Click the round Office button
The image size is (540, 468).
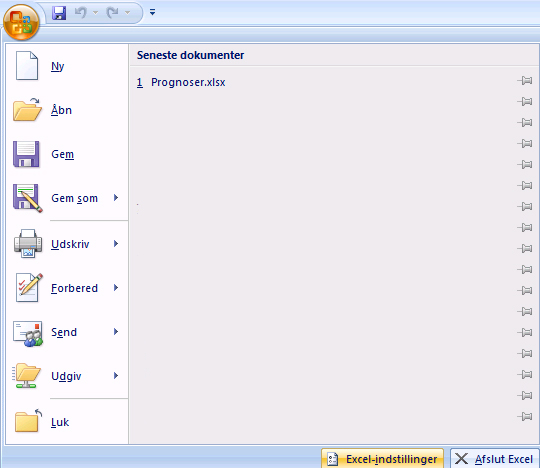[21, 22]
